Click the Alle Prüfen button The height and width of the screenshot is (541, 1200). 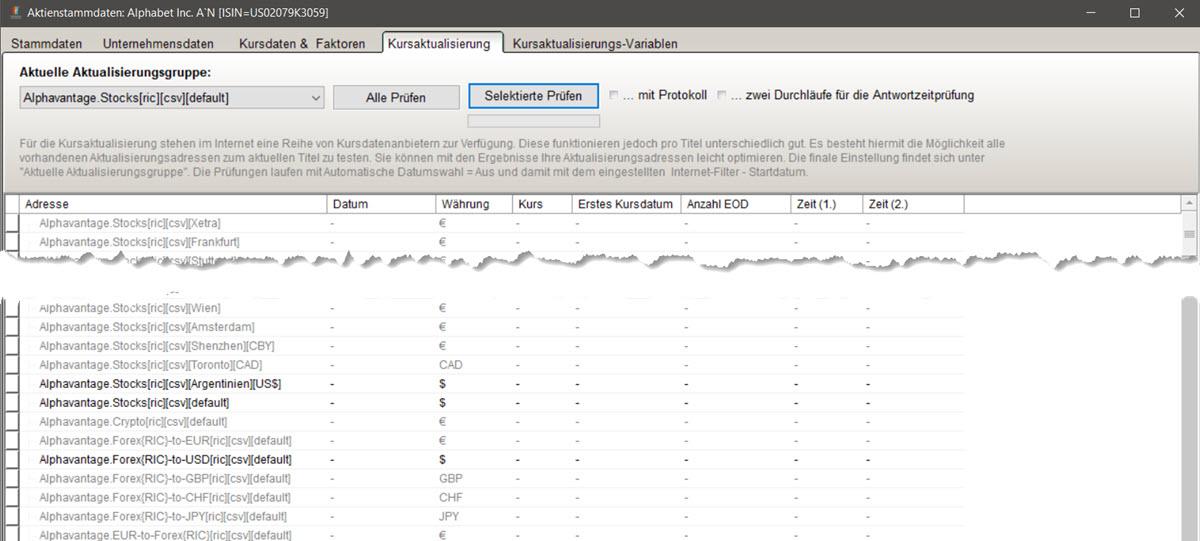pyautogui.click(x=395, y=97)
